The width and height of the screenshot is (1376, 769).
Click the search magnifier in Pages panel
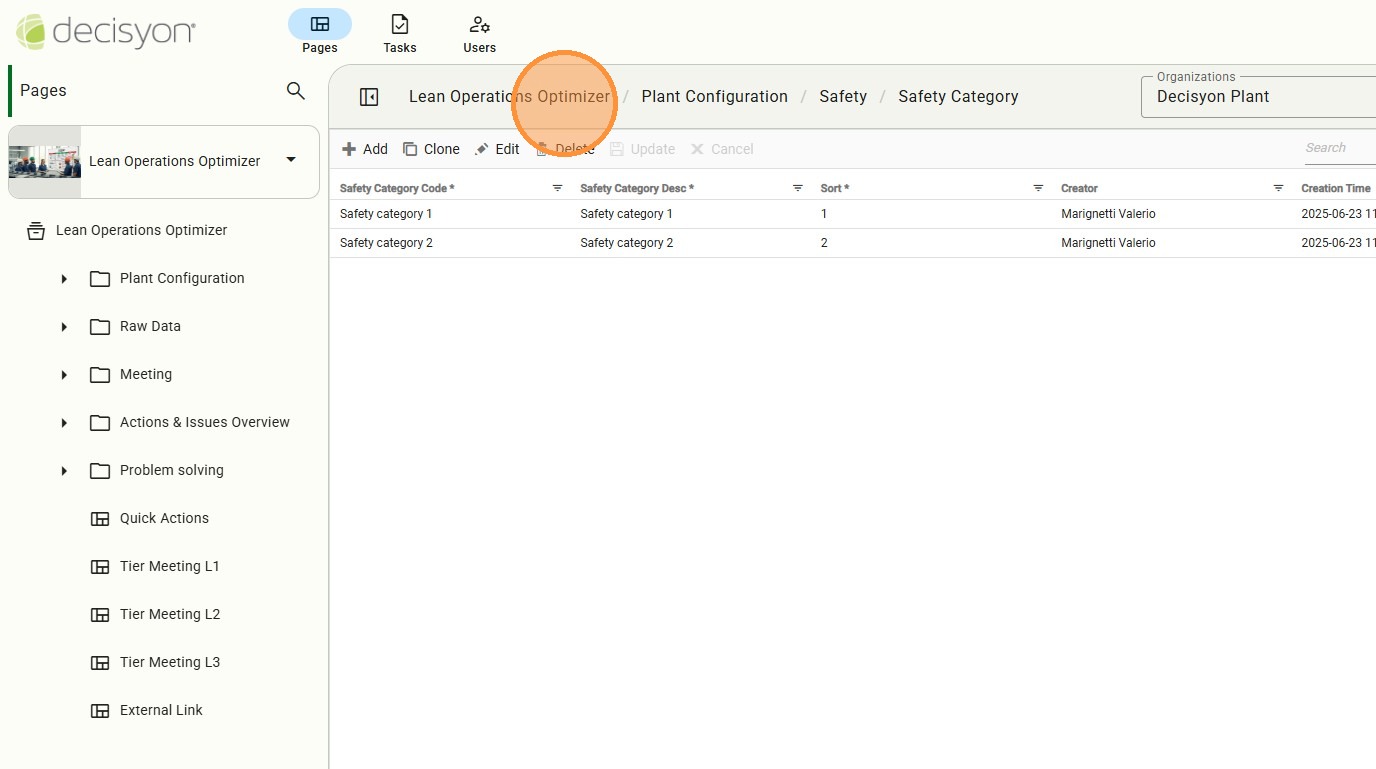point(295,91)
